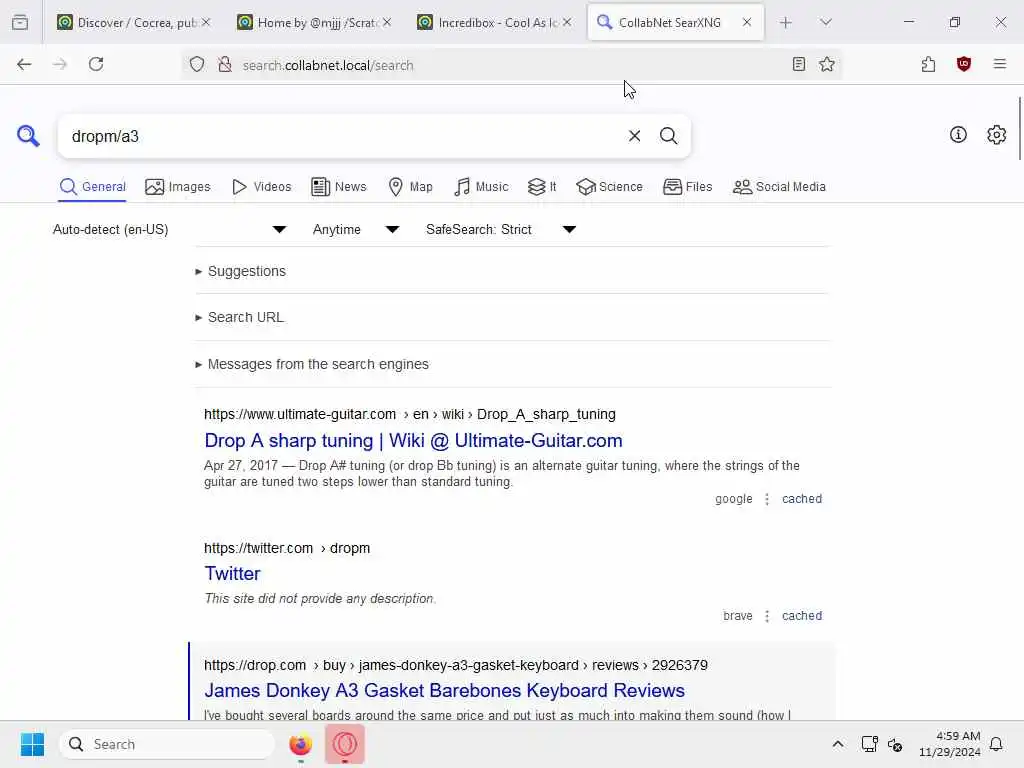
Task: Click the twitter.com dropm result URL
Action: (x=287, y=548)
